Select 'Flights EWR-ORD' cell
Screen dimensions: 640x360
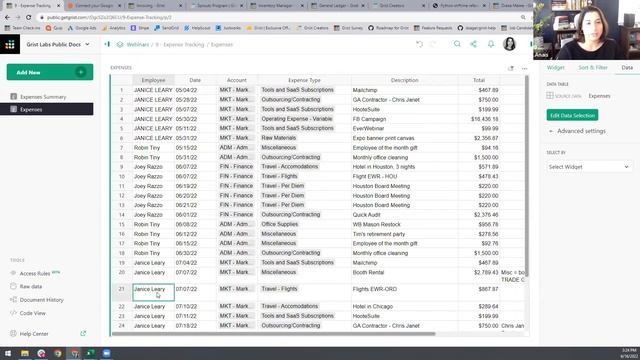click(404, 292)
